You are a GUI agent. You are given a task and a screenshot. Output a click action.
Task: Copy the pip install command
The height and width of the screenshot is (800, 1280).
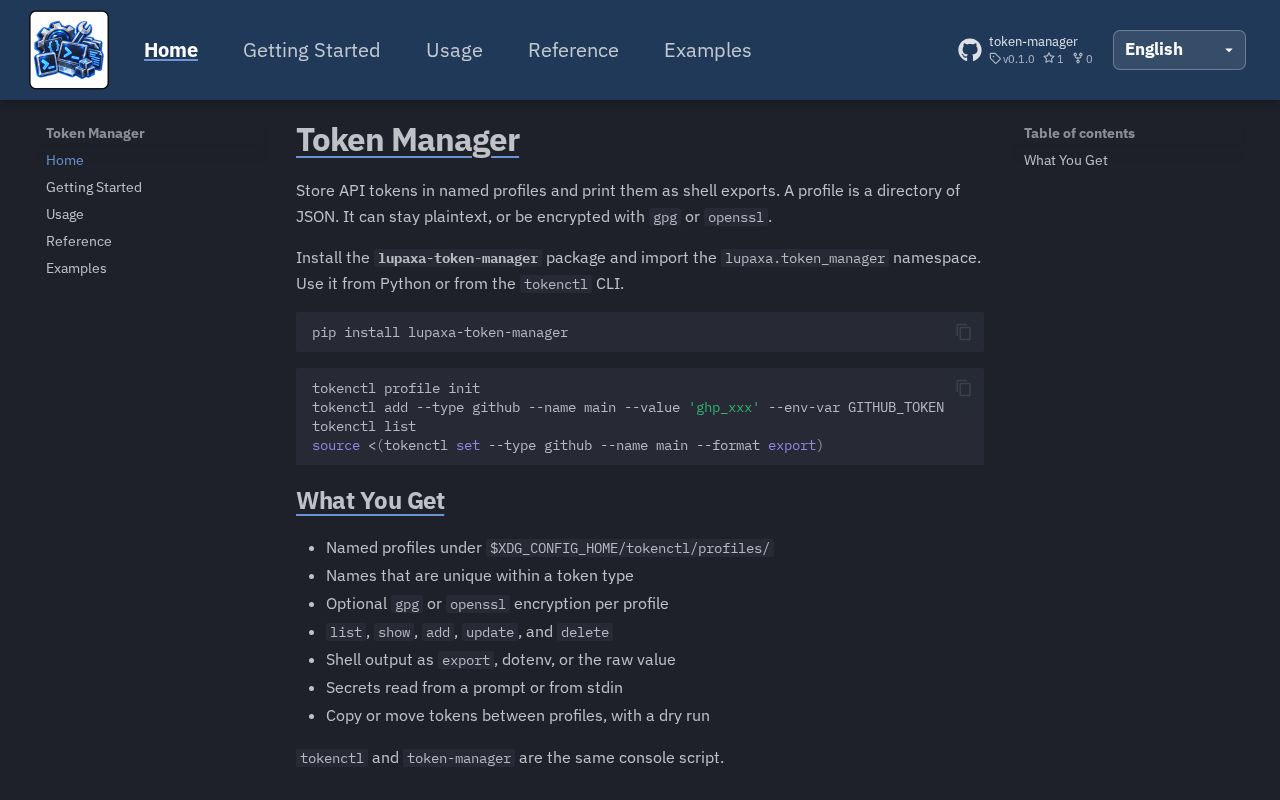(963, 332)
